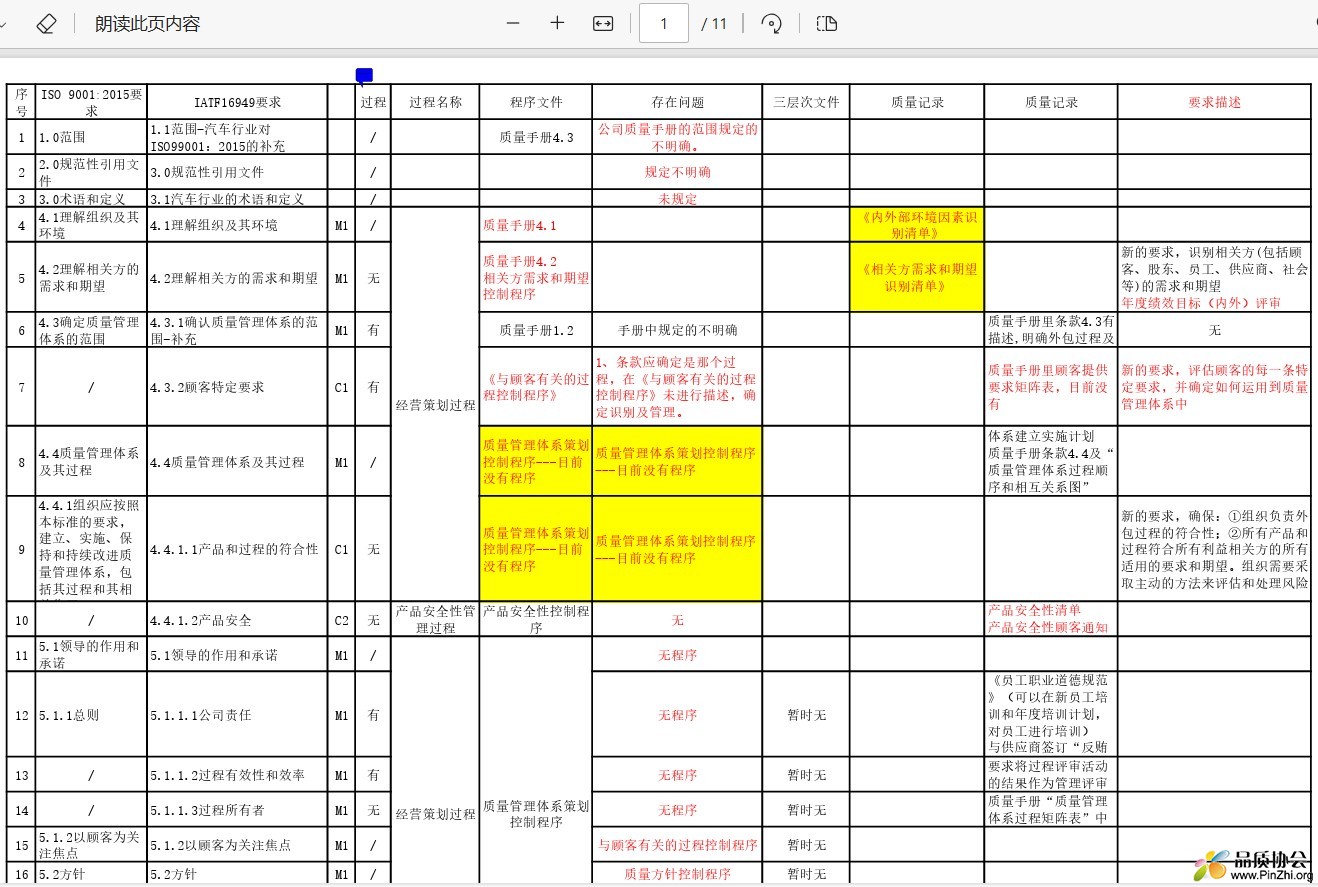Click the cell '1.0范围'
1318x887 pixels.
91,137
